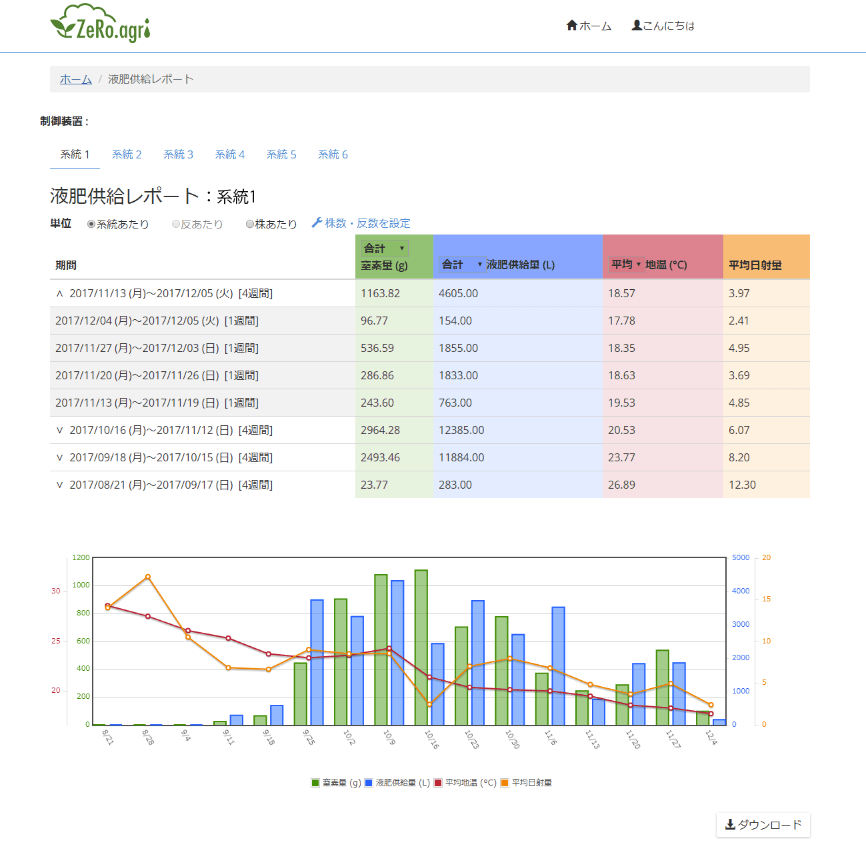This screenshot has height=846, width=866.
Task: Toggle green 窒素量 legend marker
Action: point(317,783)
